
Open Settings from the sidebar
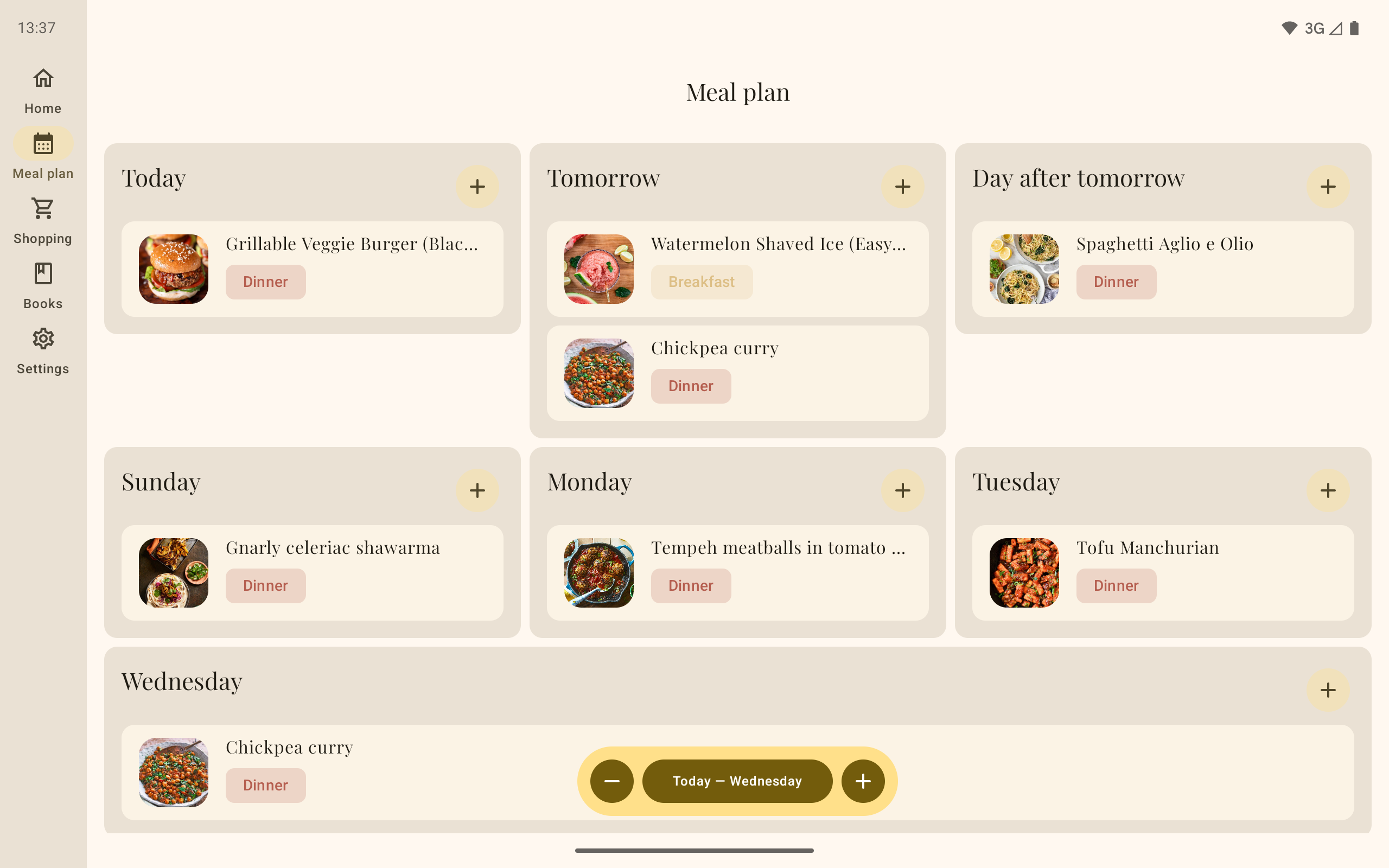(43, 352)
